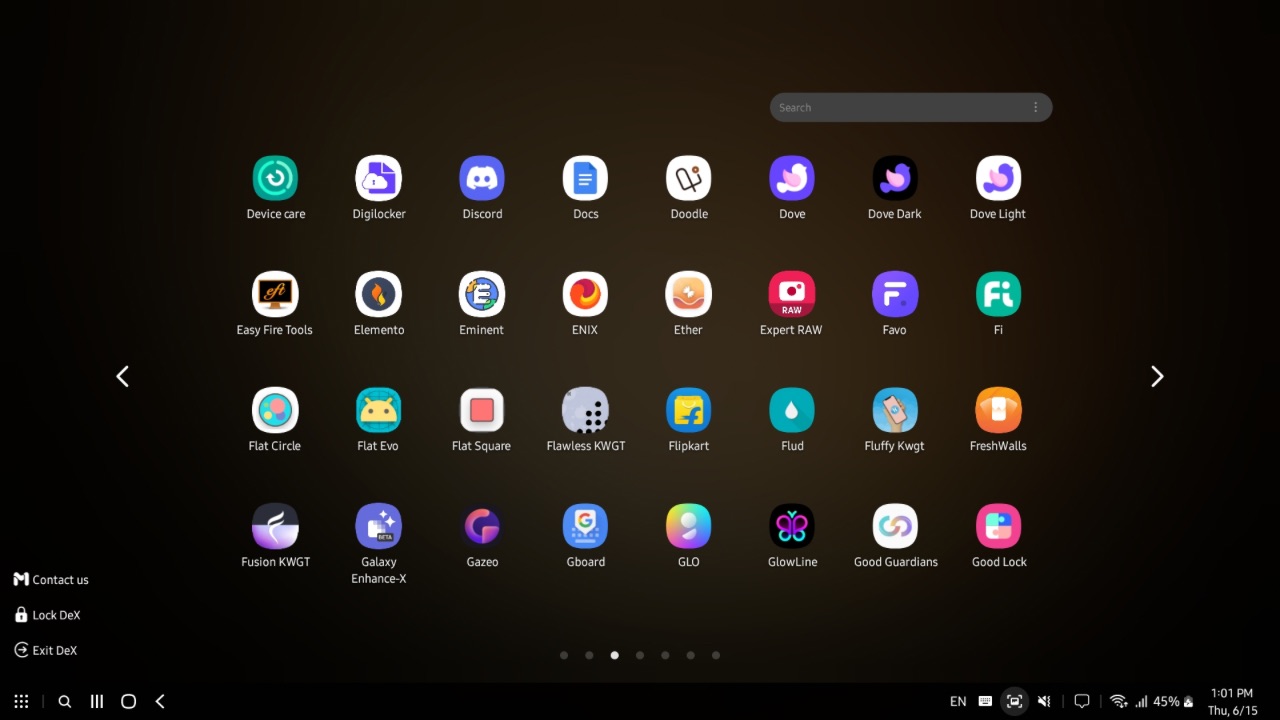Tap the Back arrow in taskbar
This screenshot has width=1280, height=720.
tap(160, 702)
